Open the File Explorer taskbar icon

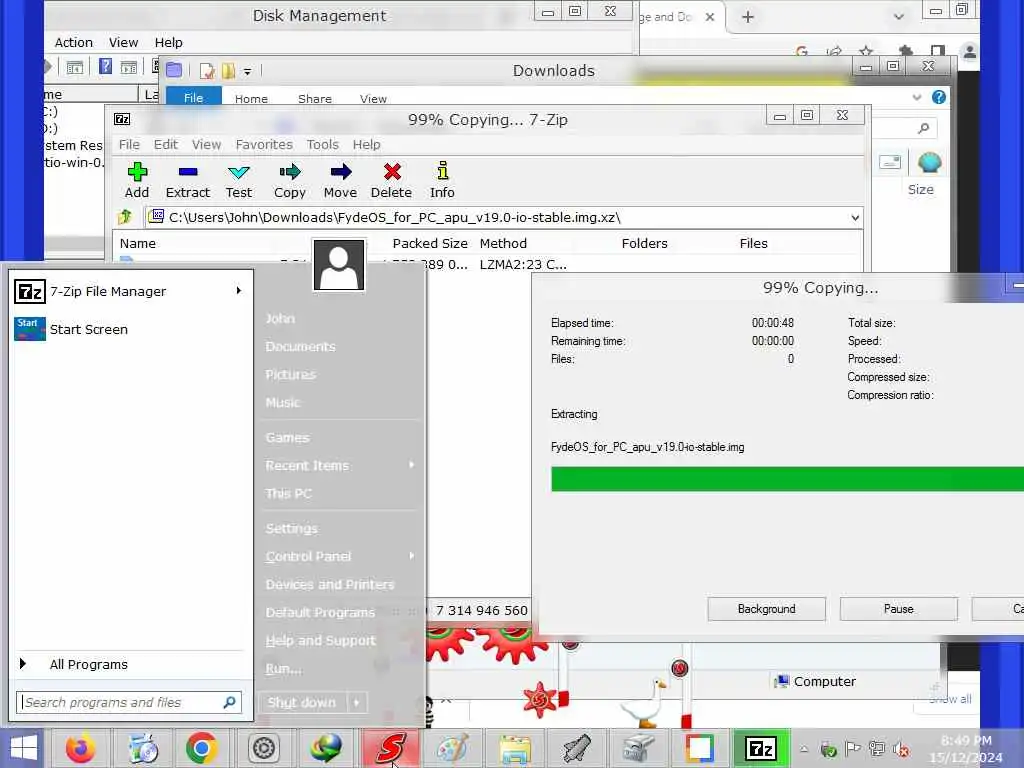point(515,748)
